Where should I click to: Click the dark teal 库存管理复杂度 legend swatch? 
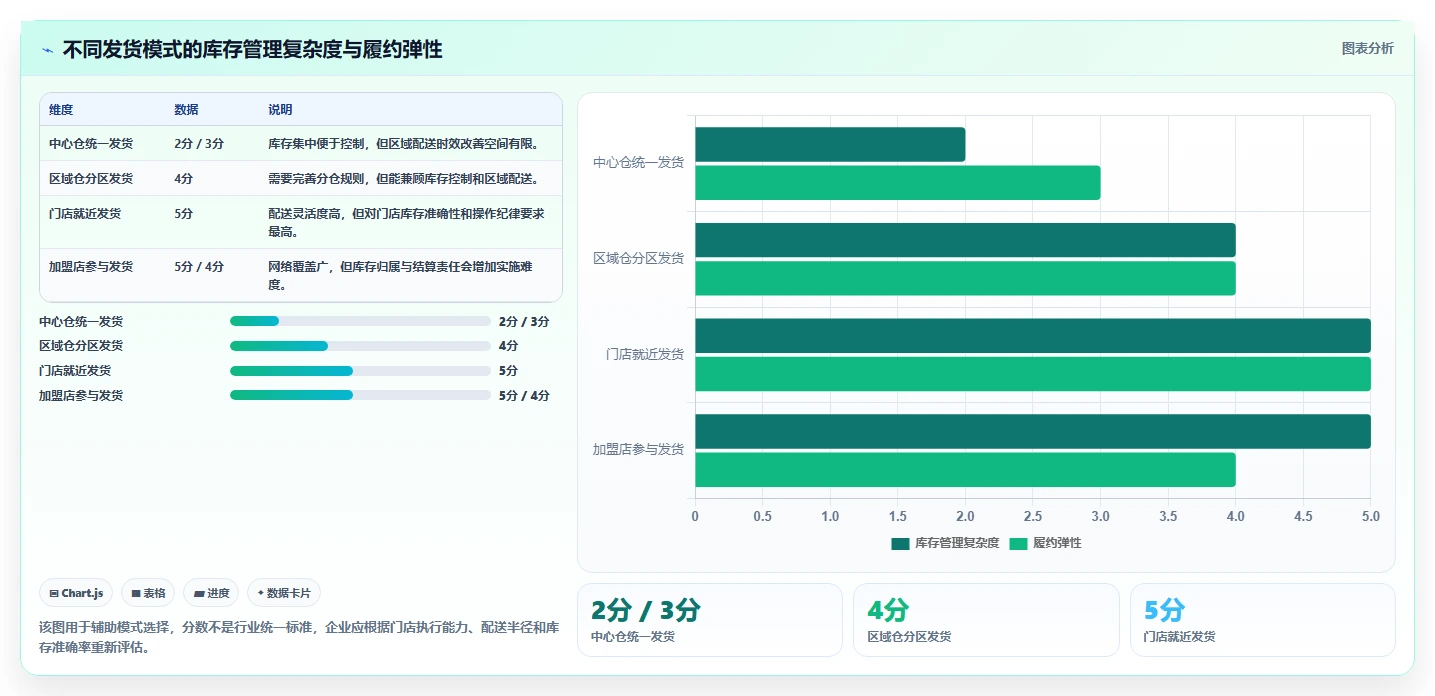(x=900, y=543)
